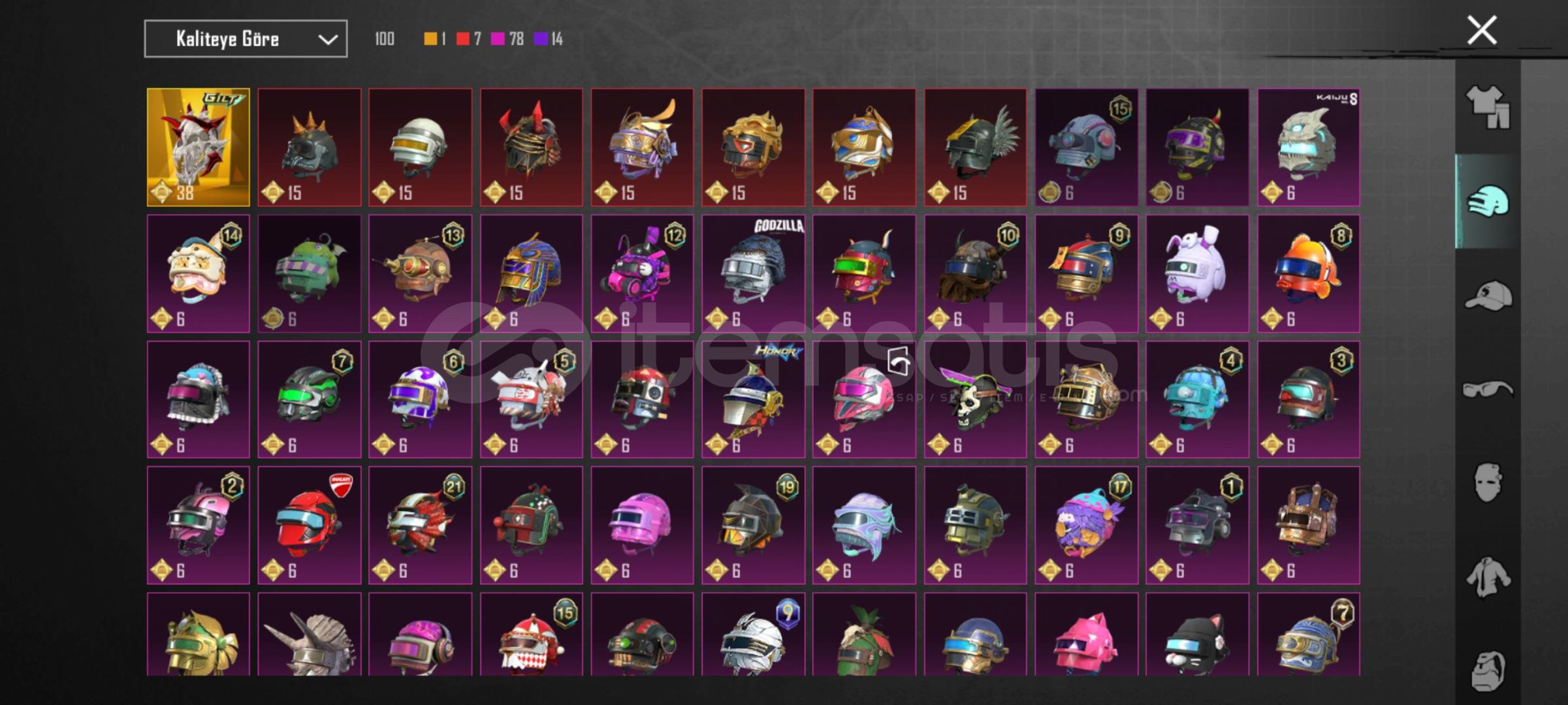Screen dimensions: 1568x705
Task: Open the jacket category icon
Action: 1488,577
